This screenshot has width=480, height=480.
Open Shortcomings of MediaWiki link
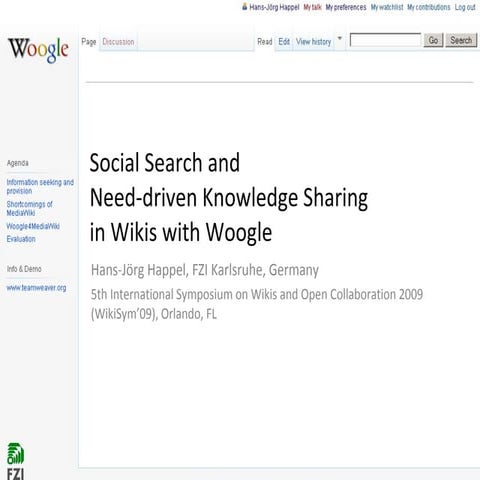(x=29, y=208)
